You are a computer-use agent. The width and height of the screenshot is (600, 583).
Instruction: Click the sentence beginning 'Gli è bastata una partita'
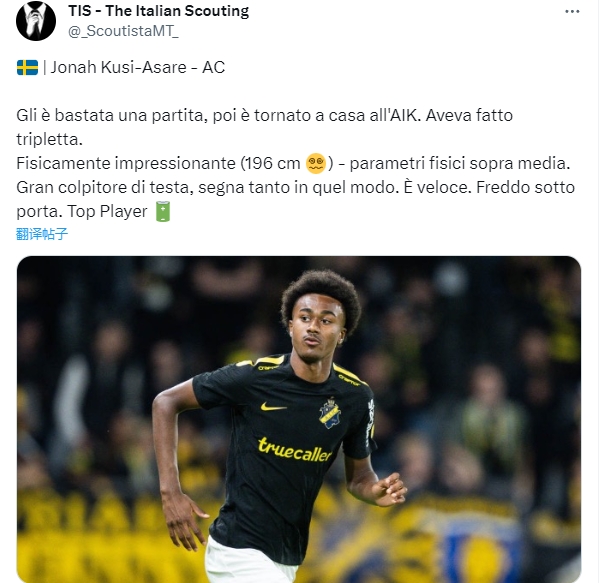point(219,116)
